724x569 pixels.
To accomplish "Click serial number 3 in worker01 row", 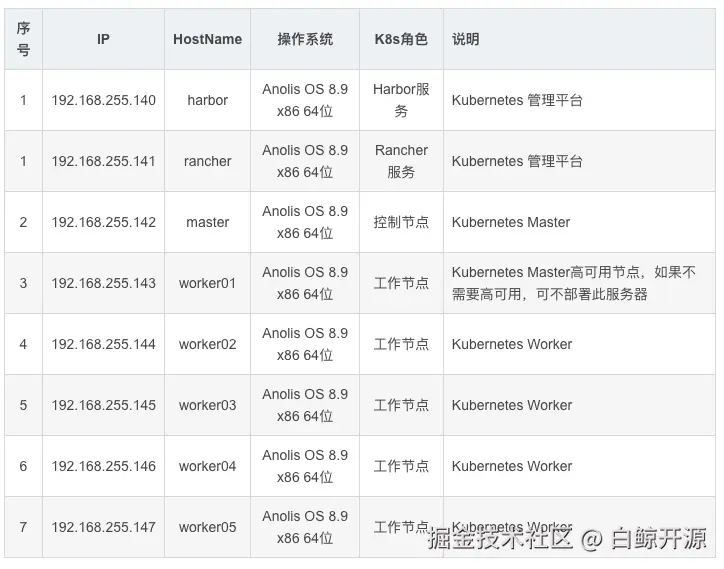I will (23, 283).
